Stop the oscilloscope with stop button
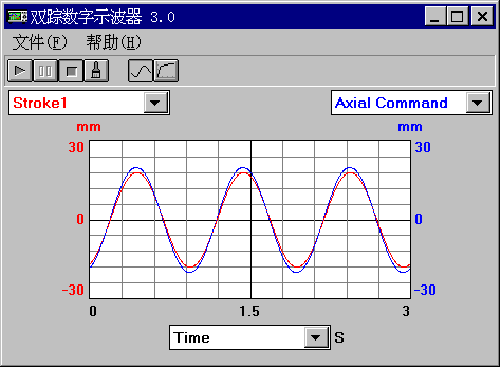The width and height of the screenshot is (500, 367). click(71, 71)
